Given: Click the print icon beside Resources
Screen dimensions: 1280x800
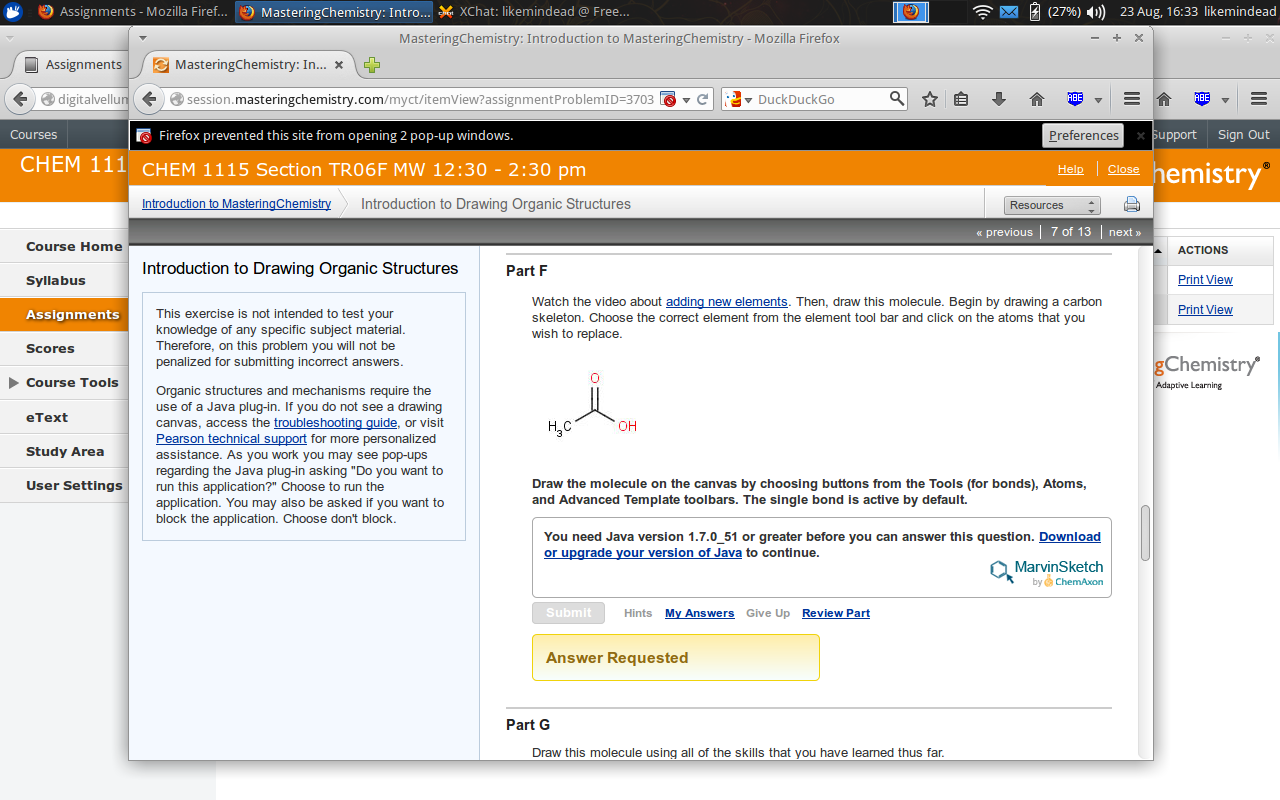Looking at the screenshot, I should click(1131, 205).
